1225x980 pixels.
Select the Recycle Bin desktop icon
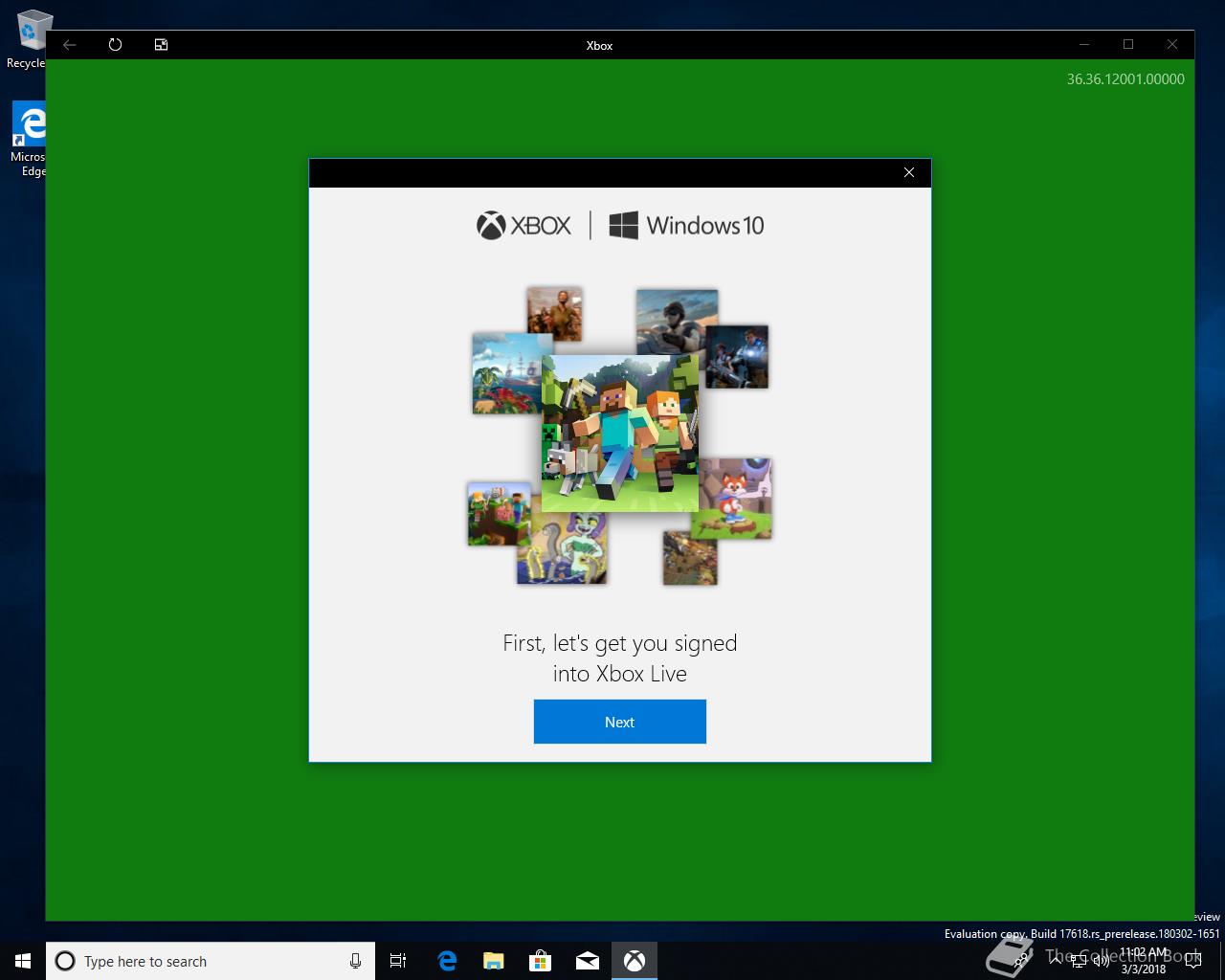[x=28, y=40]
